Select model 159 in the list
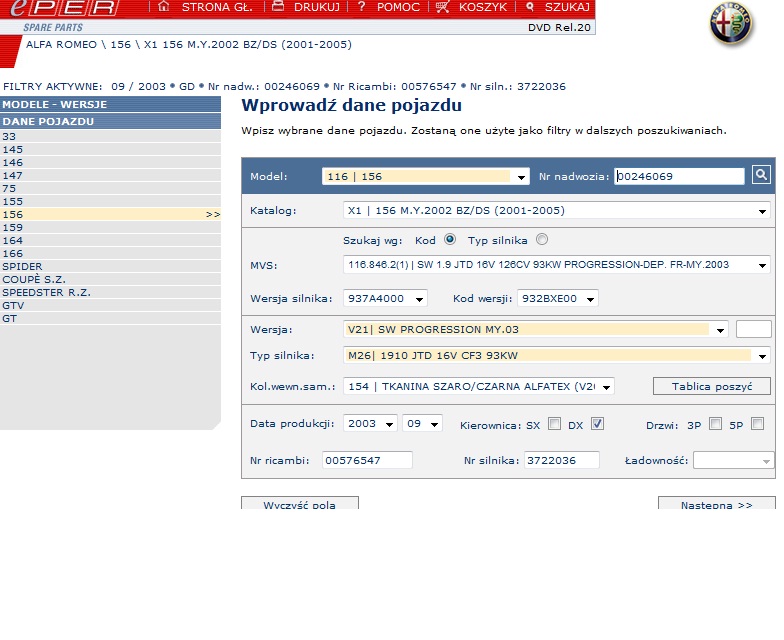Screen dimensions: 784x640 (x=110, y=227)
